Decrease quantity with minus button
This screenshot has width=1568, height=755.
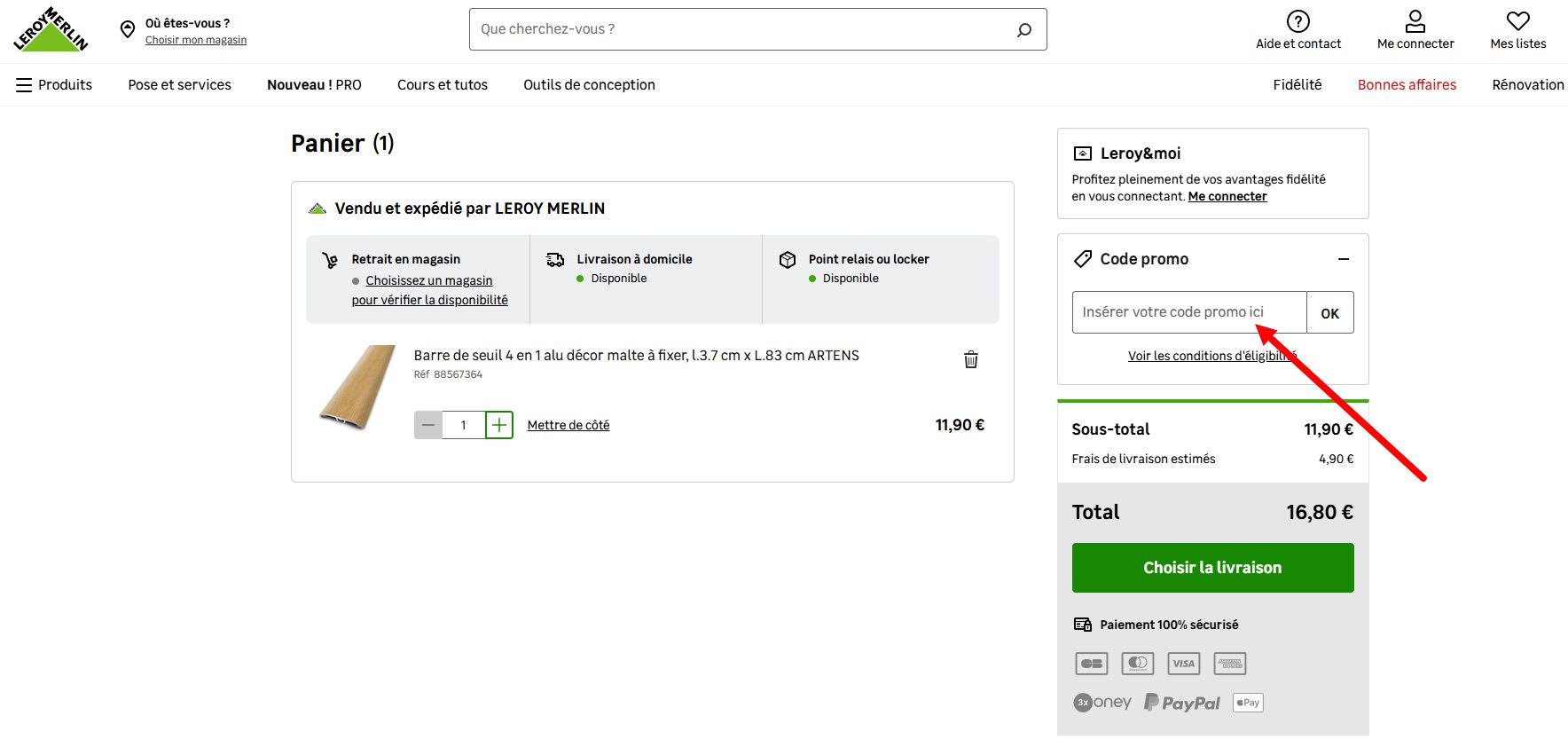pos(428,425)
